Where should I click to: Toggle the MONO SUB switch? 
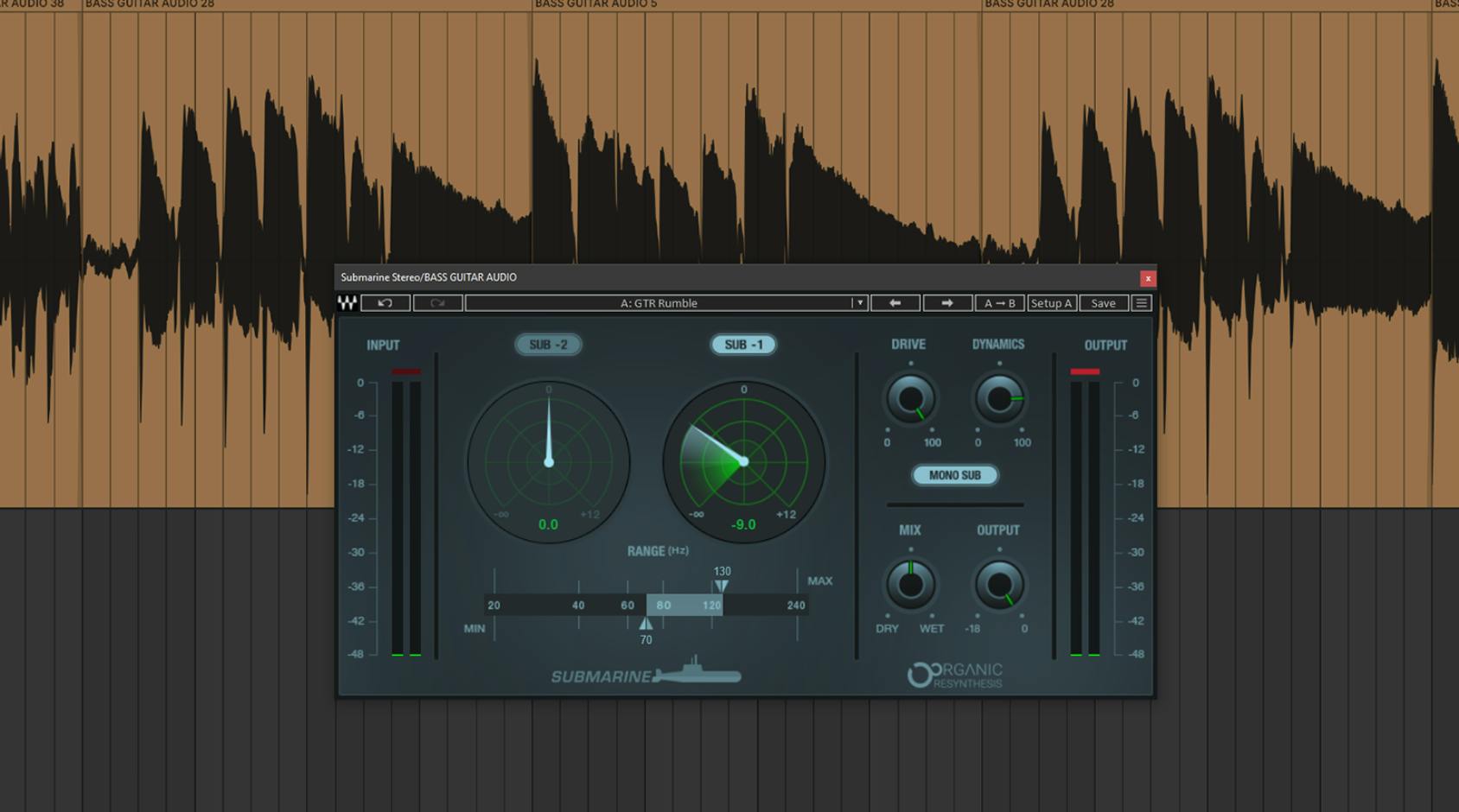pyautogui.click(x=955, y=475)
